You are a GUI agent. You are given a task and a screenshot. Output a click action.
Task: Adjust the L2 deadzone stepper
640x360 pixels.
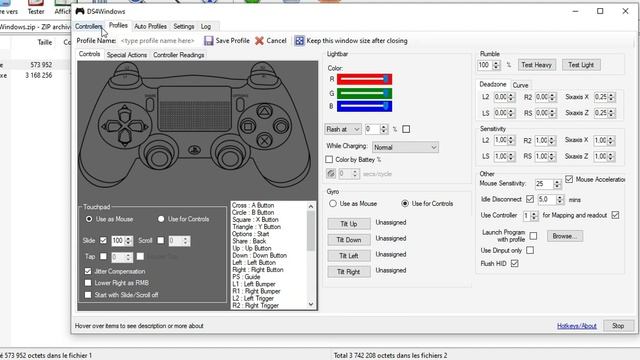(511, 97)
